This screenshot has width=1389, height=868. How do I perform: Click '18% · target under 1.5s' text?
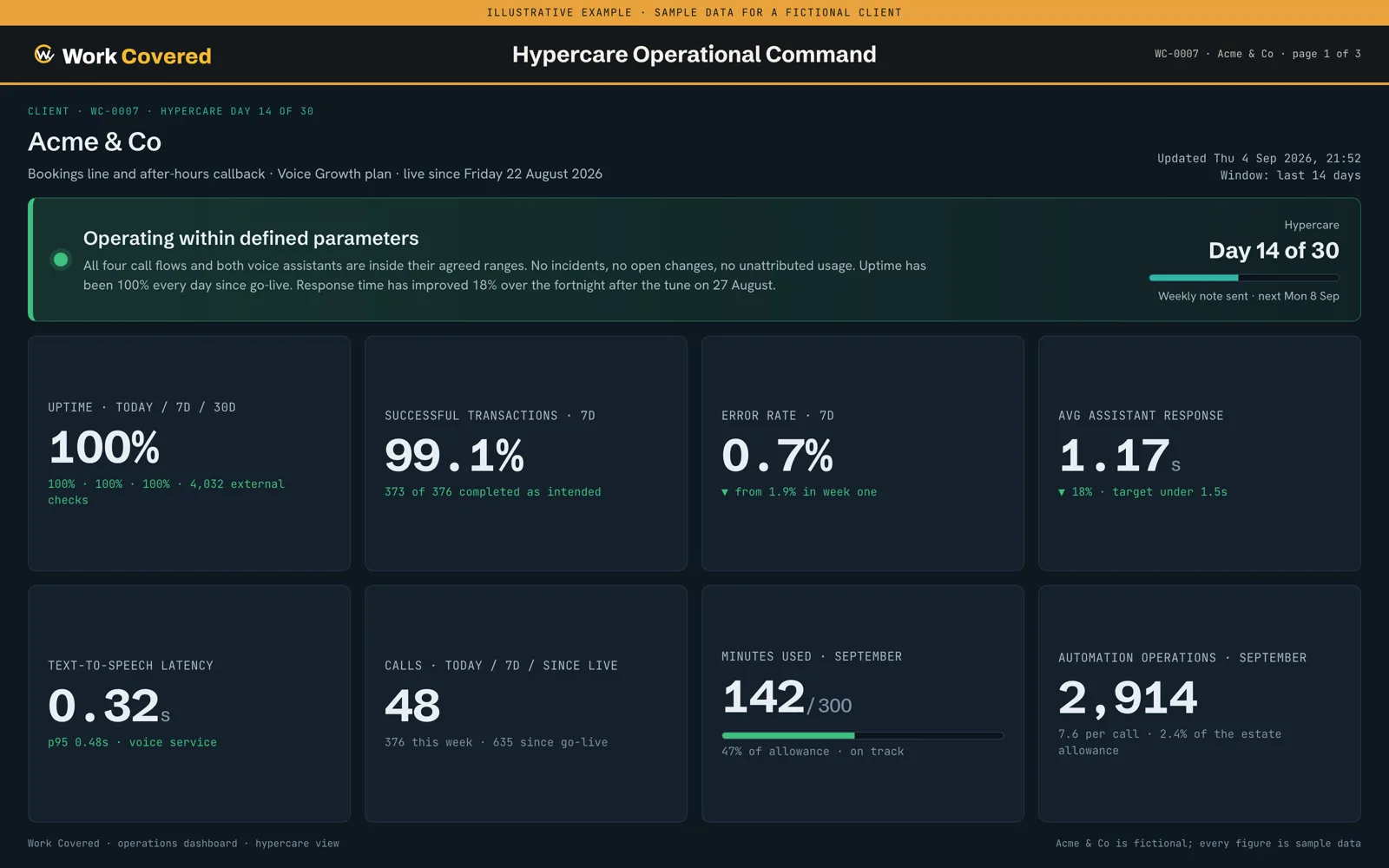(1149, 492)
